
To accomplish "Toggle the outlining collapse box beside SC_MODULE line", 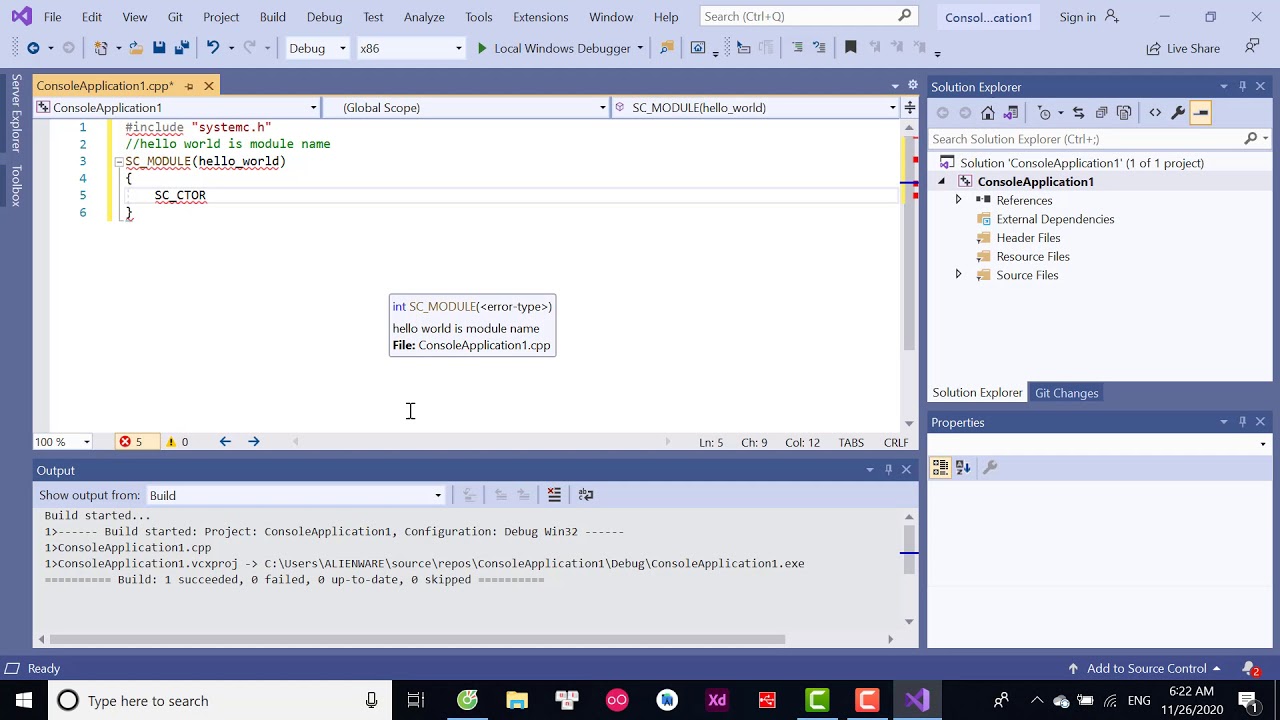I will (119, 162).
